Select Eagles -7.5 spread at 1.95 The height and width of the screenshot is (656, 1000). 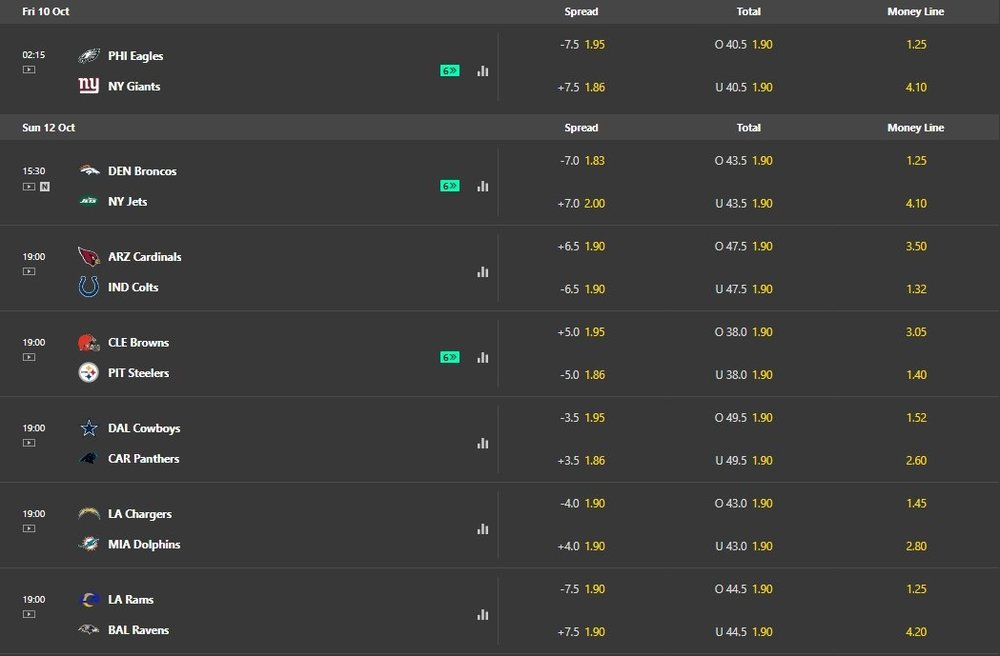point(581,45)
